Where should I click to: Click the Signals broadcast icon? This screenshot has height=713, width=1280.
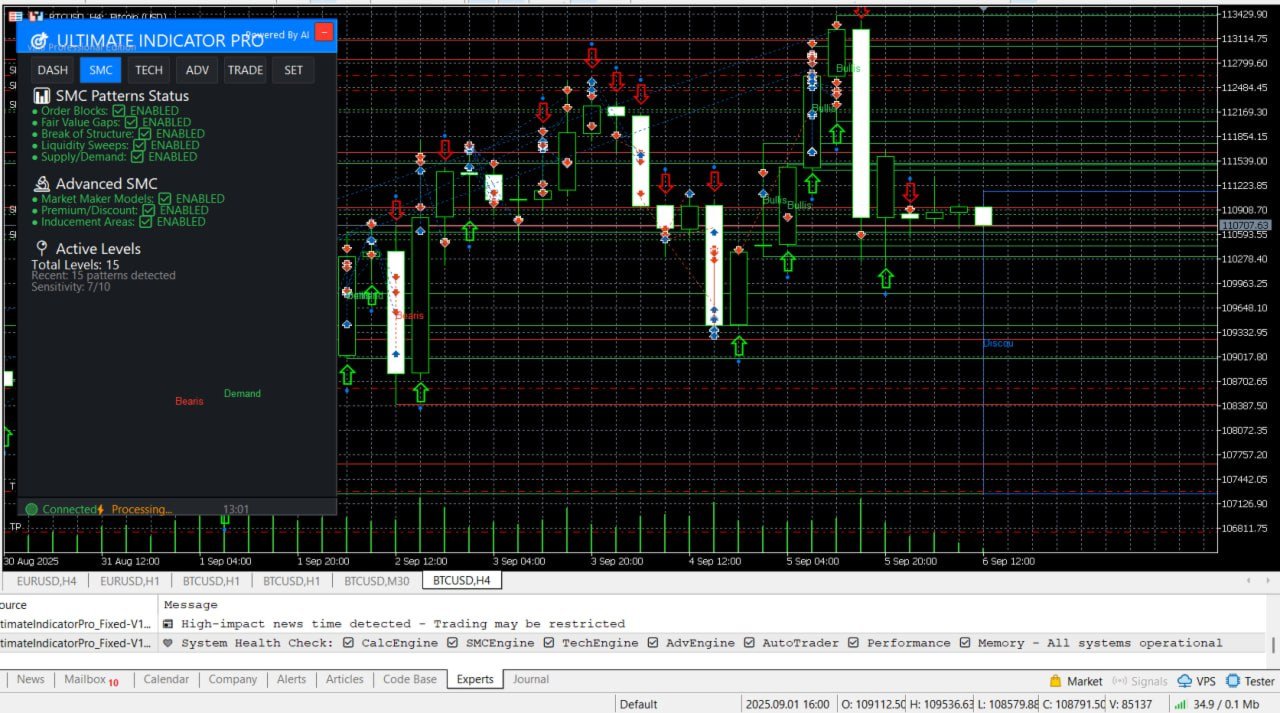(1119, 681)
